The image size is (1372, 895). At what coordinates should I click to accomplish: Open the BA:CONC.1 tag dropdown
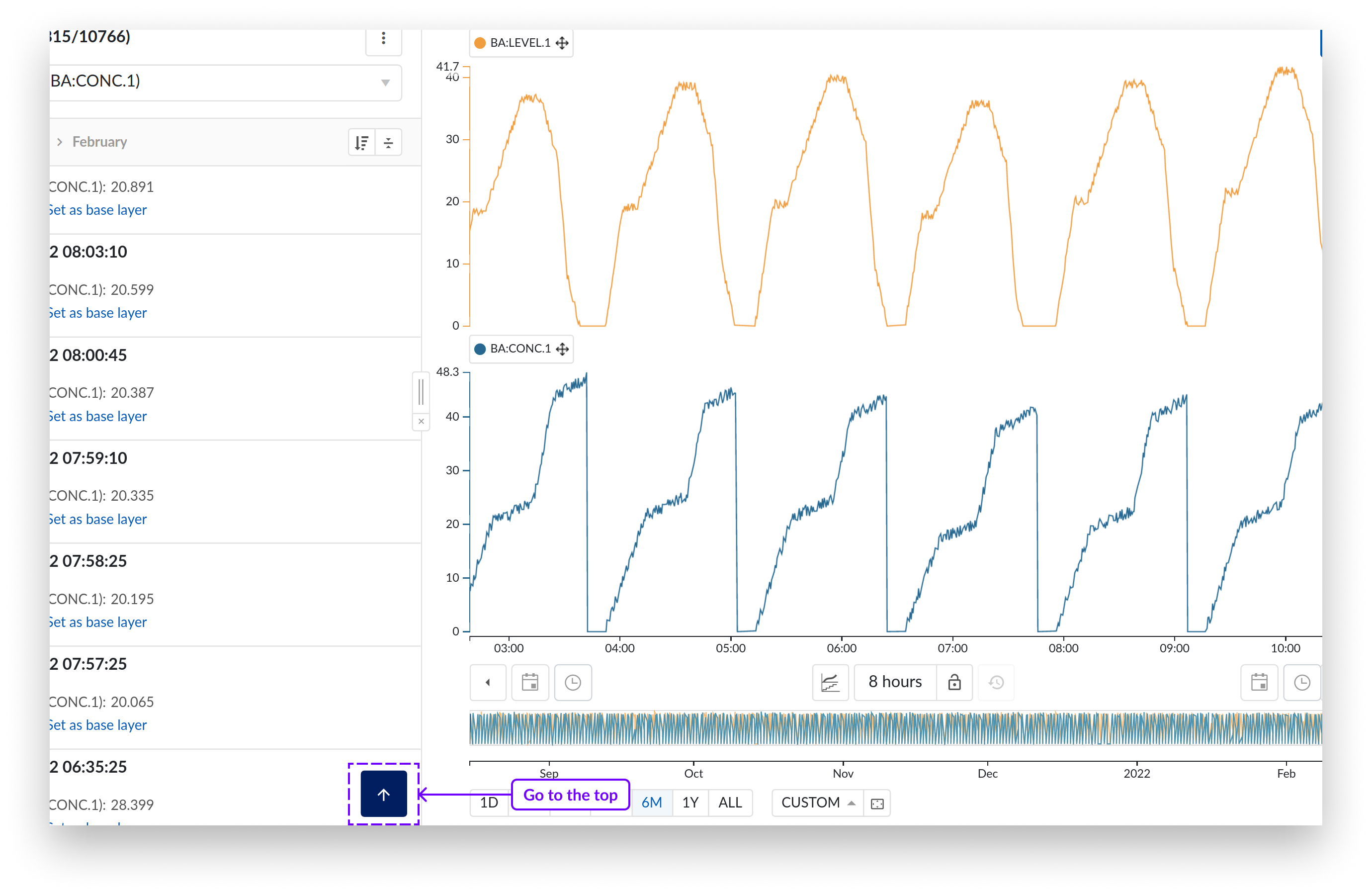coord(385,83)
